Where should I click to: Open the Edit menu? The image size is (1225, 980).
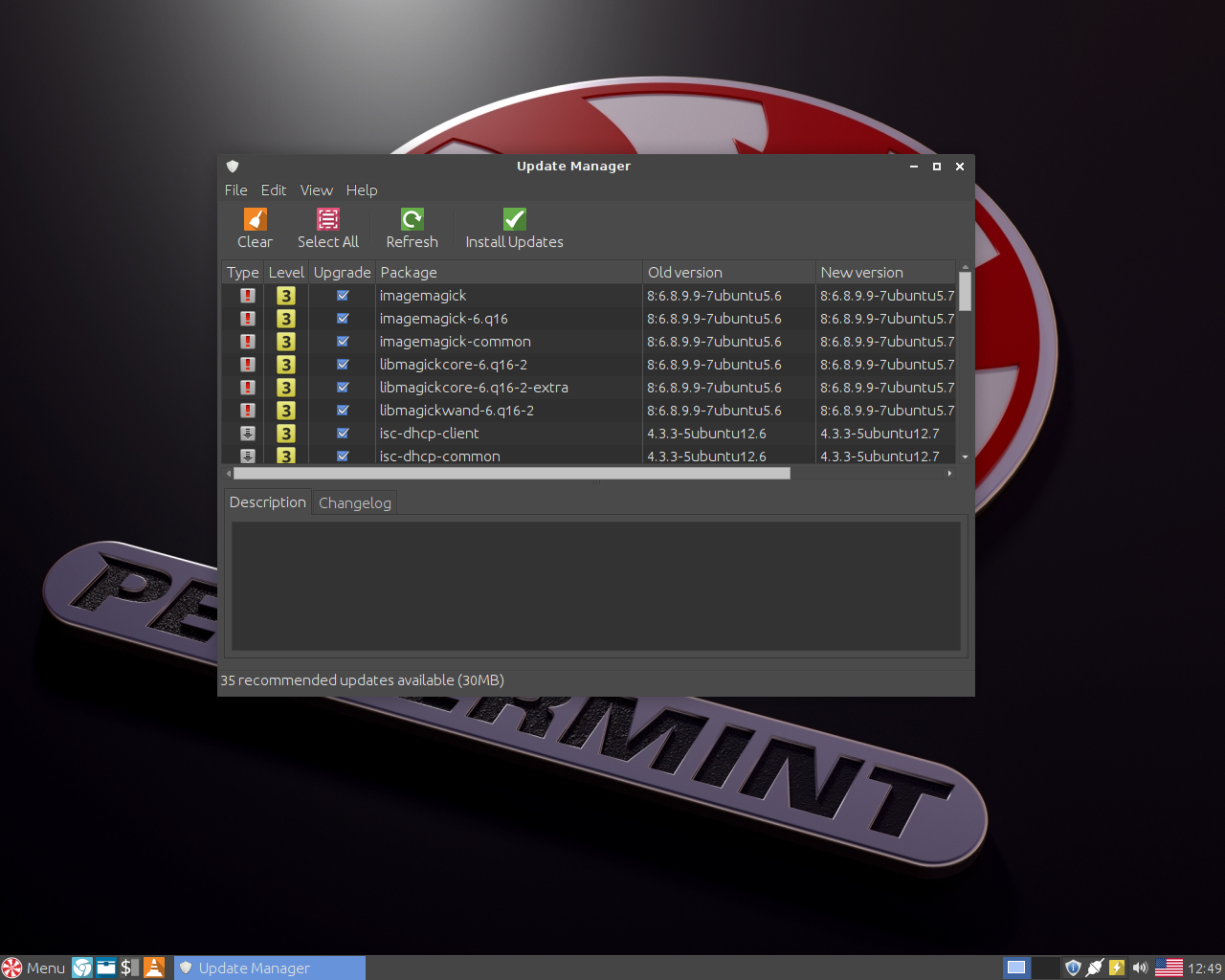[x=274, y=190]
